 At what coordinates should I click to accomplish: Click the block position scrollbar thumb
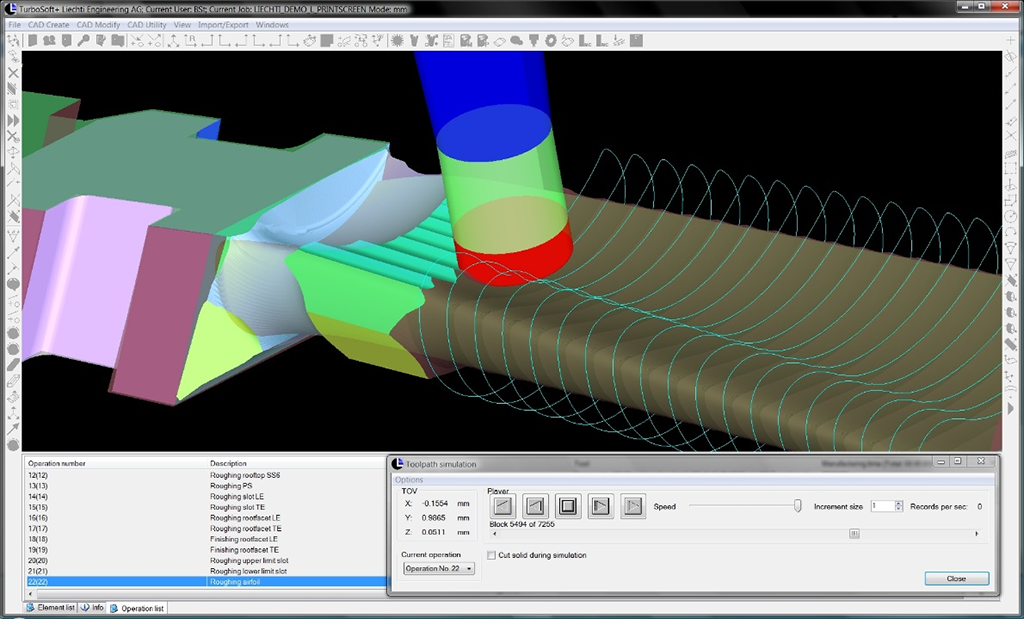click(x=854, y=533)
